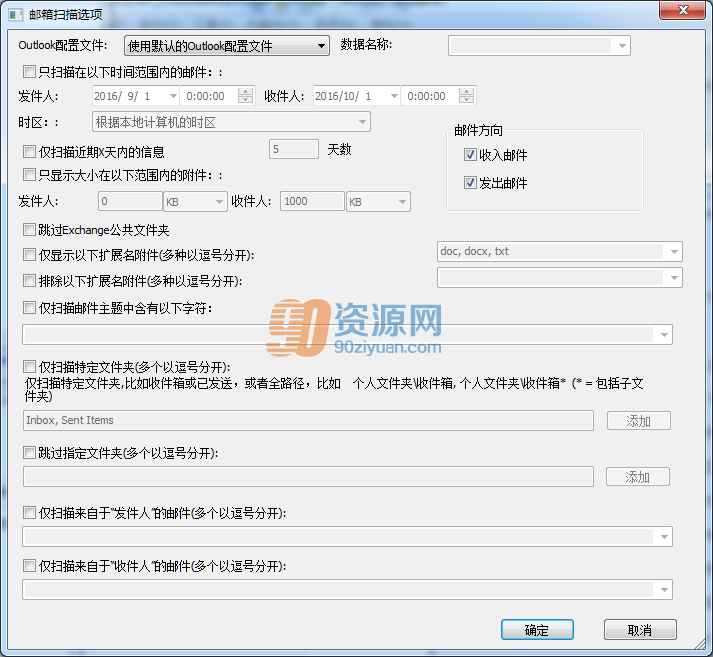
Task: Enable 排除以下扩展名附件 checkbox
Action: 30,281
